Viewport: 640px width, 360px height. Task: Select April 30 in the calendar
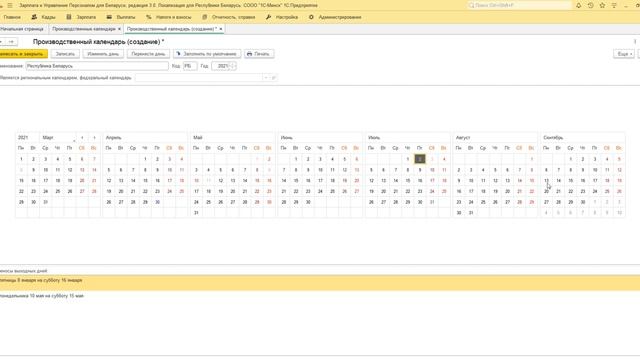click(x=157, y=202)
